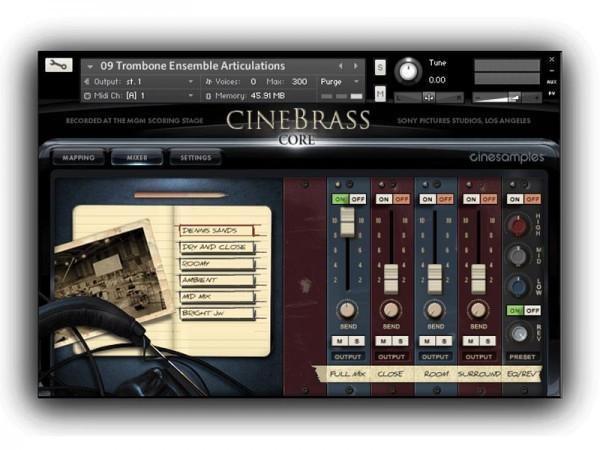Mute the Close channel

(x=383, y=341)
